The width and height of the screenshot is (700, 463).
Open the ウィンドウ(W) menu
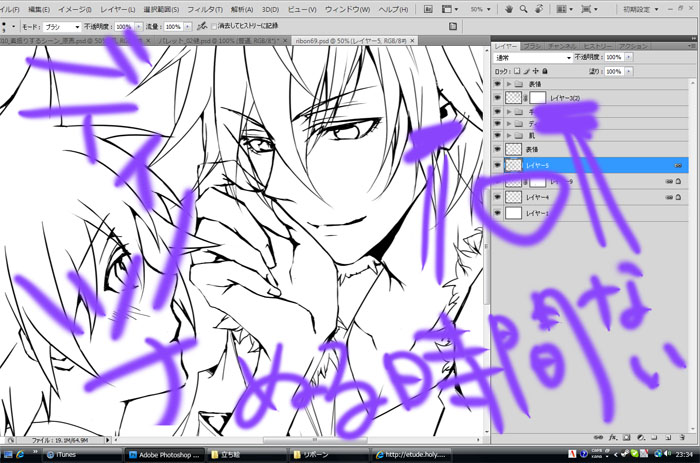coord(347,9)
